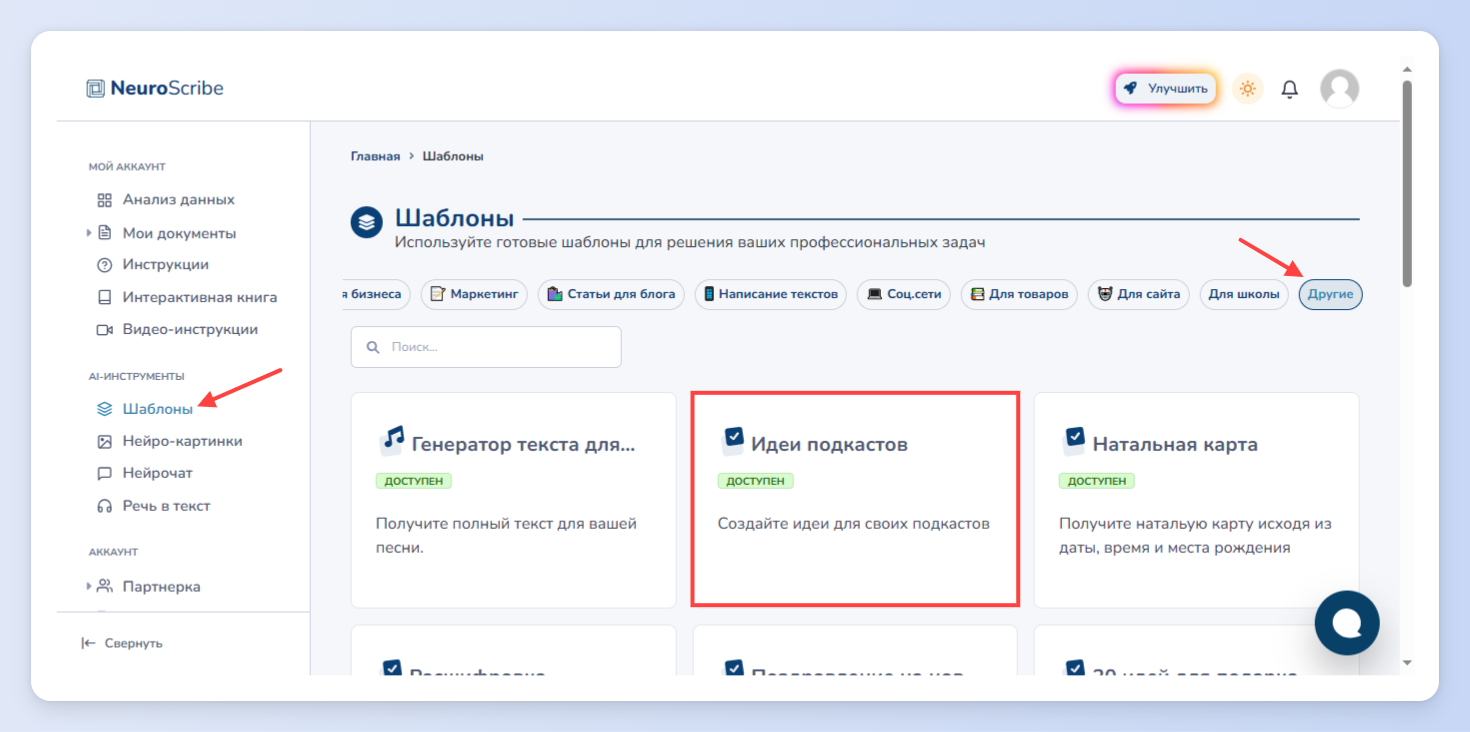This screenshot has width=1470, height=732.
Task: Click the NeuroScribe brand name text
Action: point(167,88)
